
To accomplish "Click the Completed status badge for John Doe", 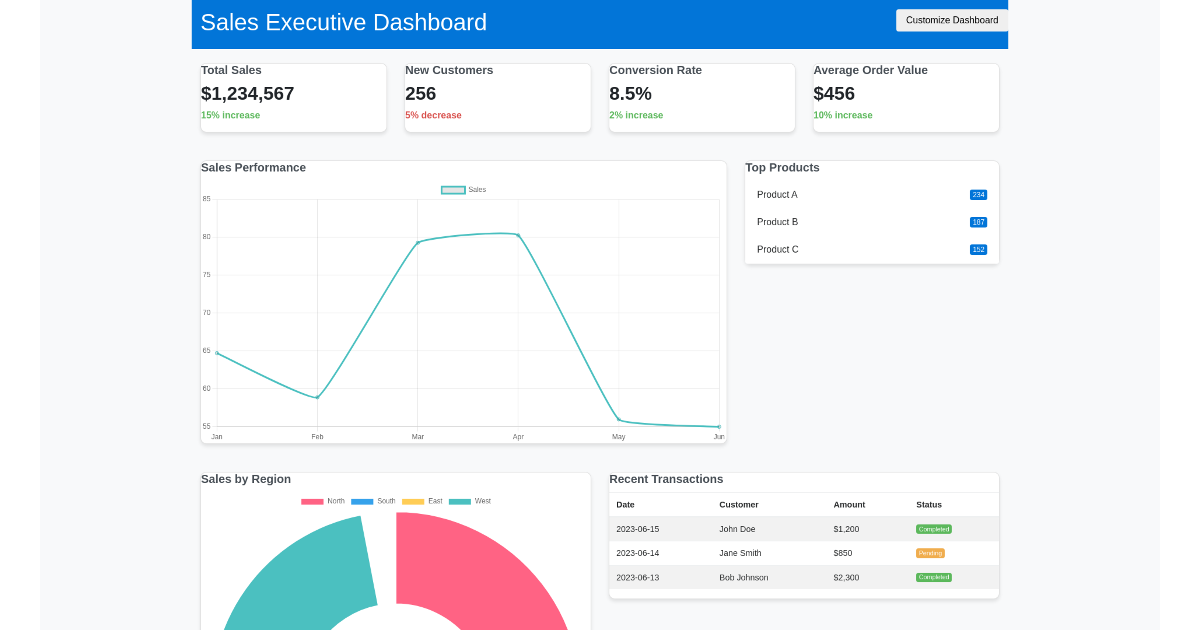I will coord(933,528).
